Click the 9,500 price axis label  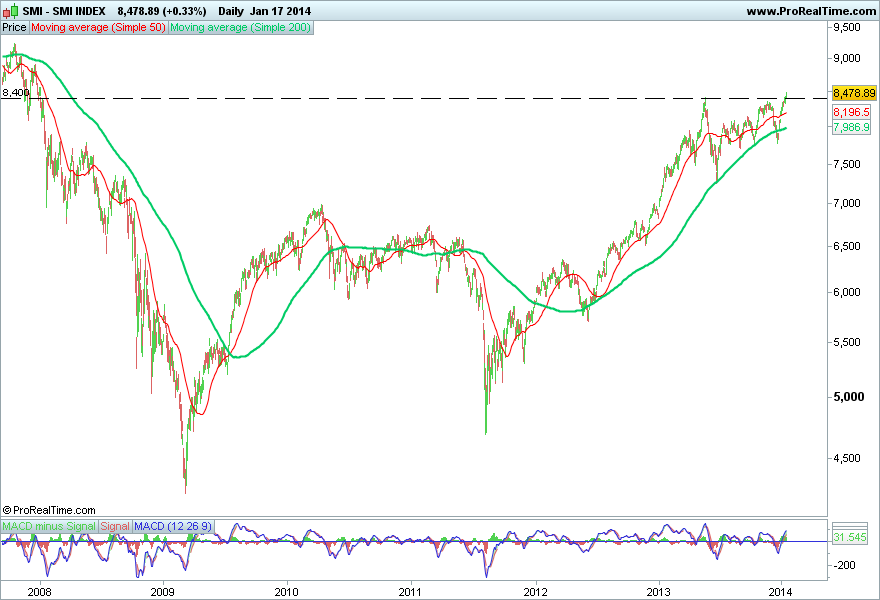tap(847, 28)
